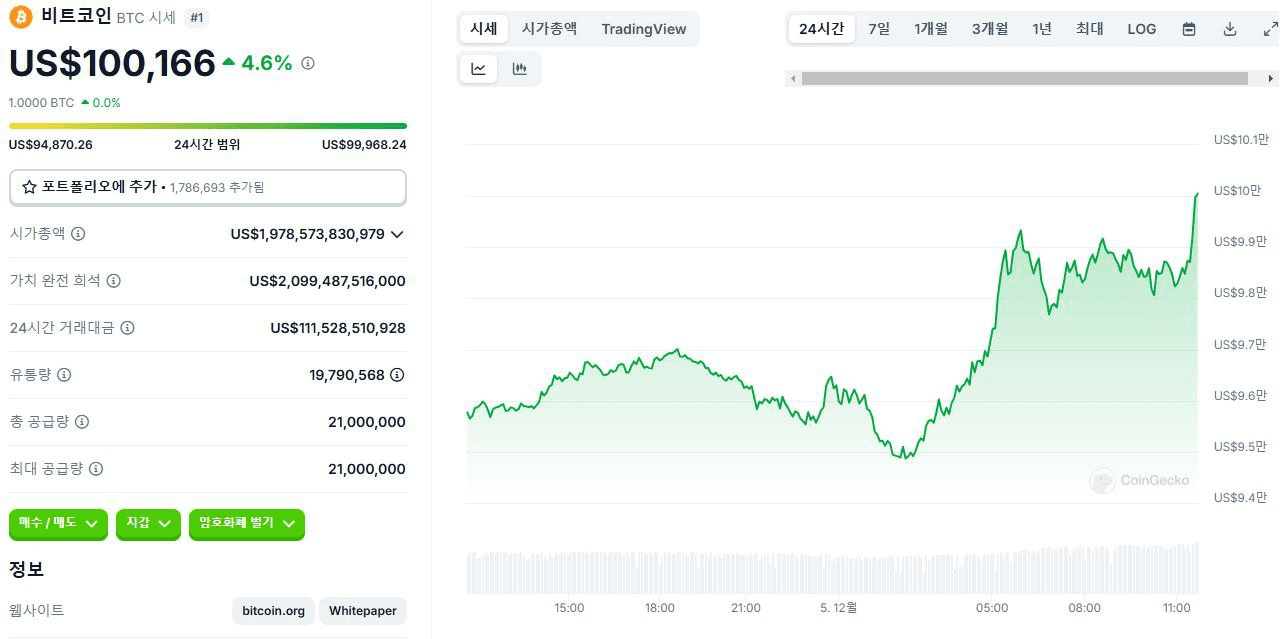Open info tooltip next to 최대 공급량
The image size is (1284, 639).
[96, 469]
